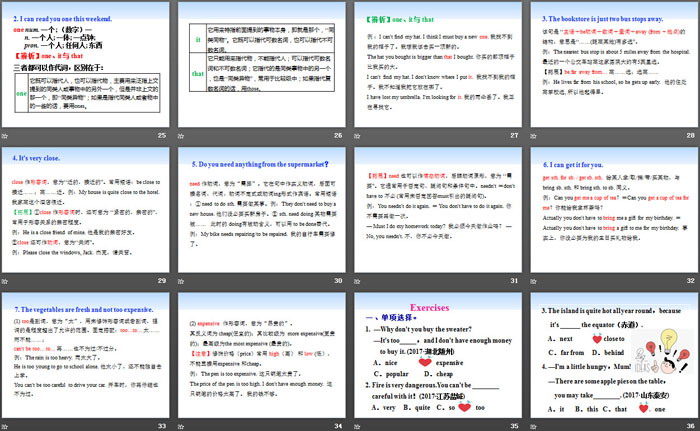Click the animation star icon under slide 33
Image resolution: width=700 pixels, height=431 pixels.
(5, 427)
